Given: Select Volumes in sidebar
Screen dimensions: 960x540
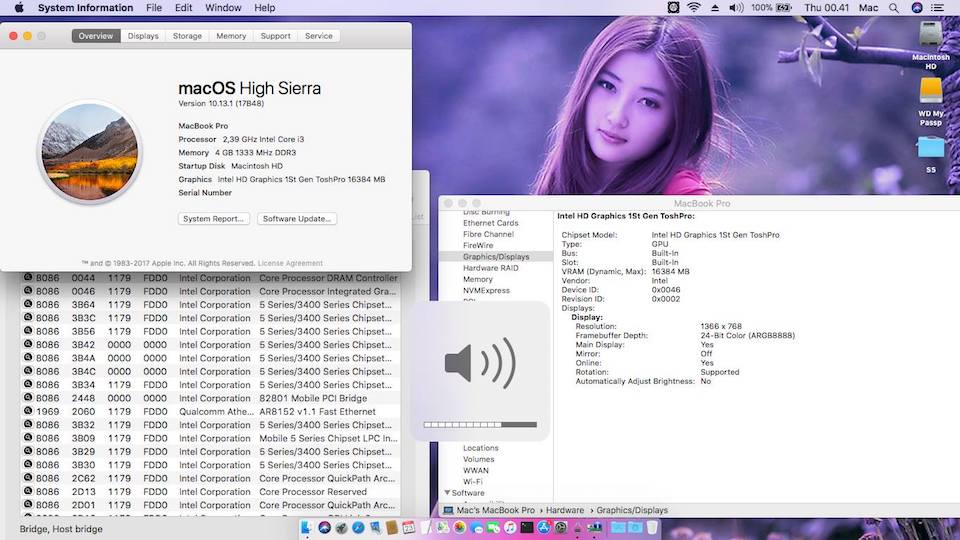Looking at the screenshot, I should (x=478, y=459).
